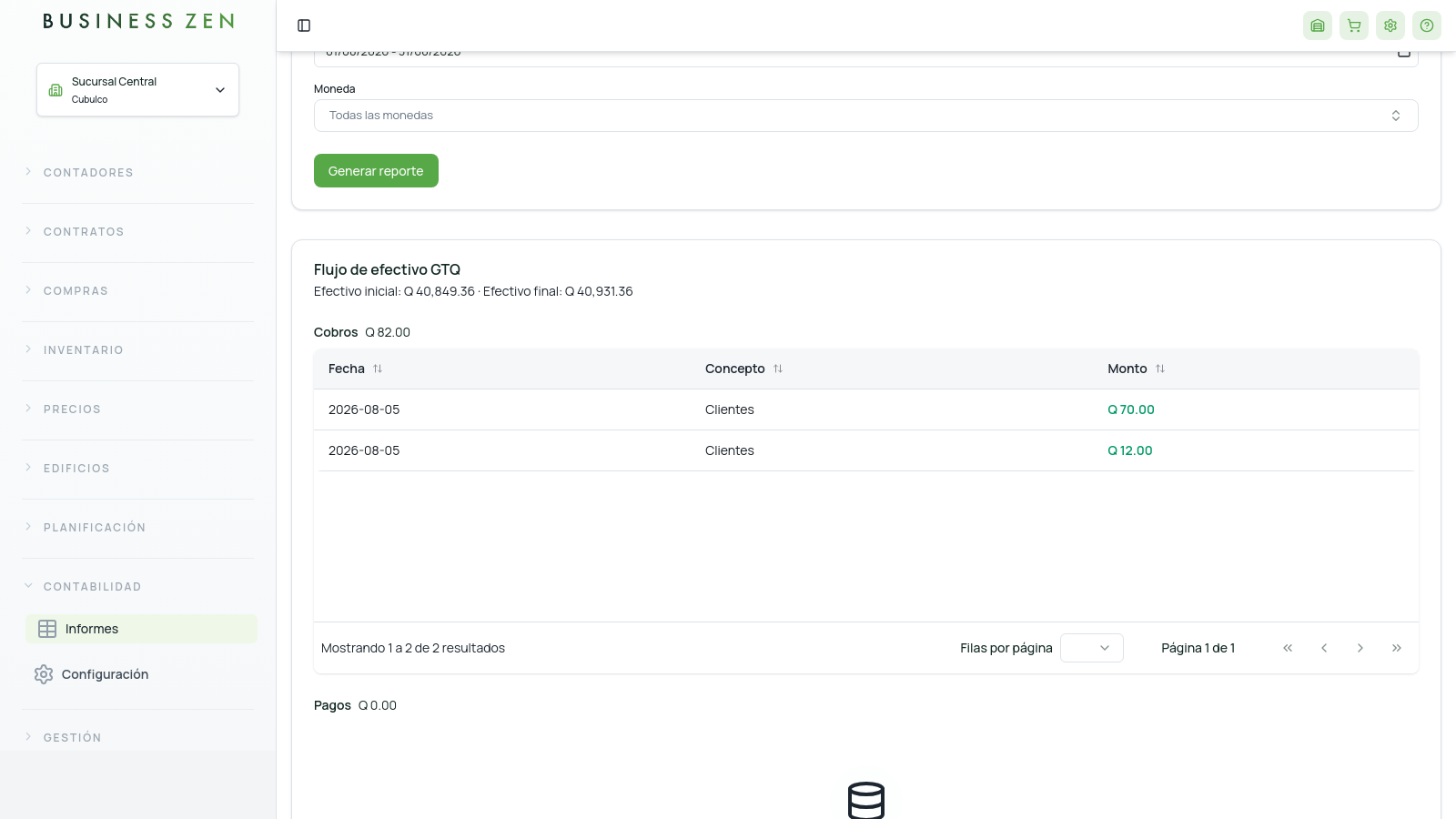The height and width of the screenshot is (819, 1456).
Task: Click the Sucursal Central building icon
Action: click(56, 90)
